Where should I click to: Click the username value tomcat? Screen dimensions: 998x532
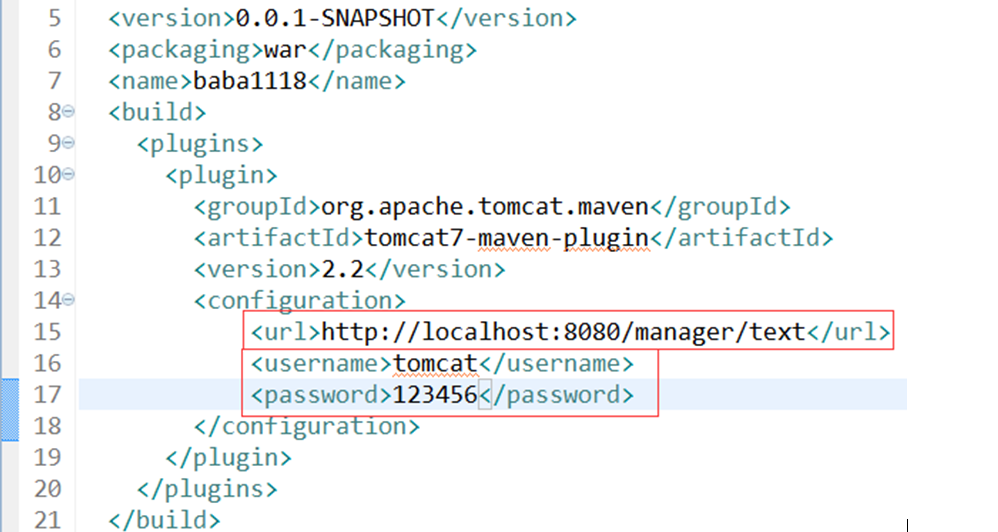(x=435, y=363)
